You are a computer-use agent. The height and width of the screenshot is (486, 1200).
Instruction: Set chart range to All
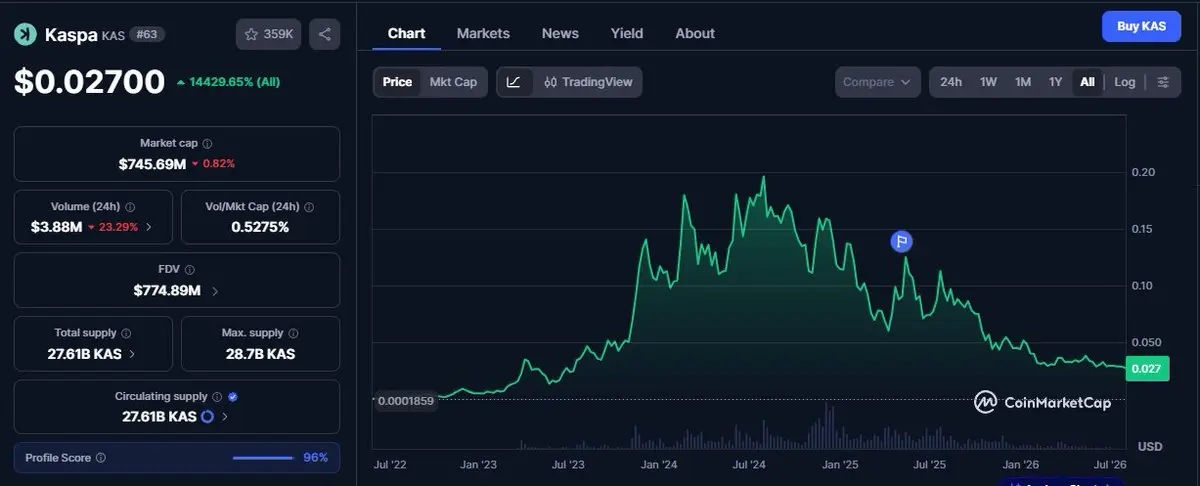(1087, 82)
